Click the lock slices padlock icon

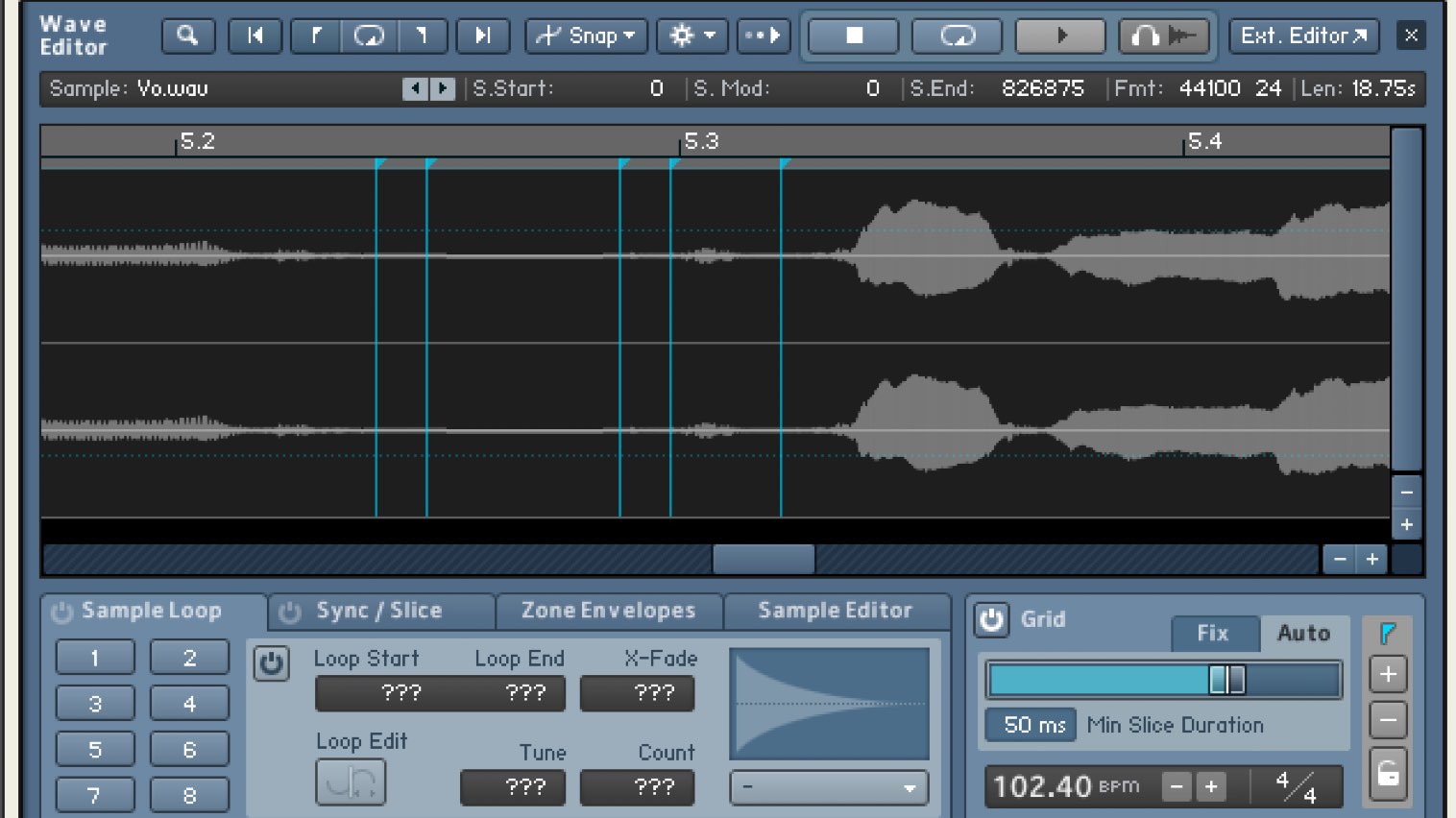[1388, 774]
